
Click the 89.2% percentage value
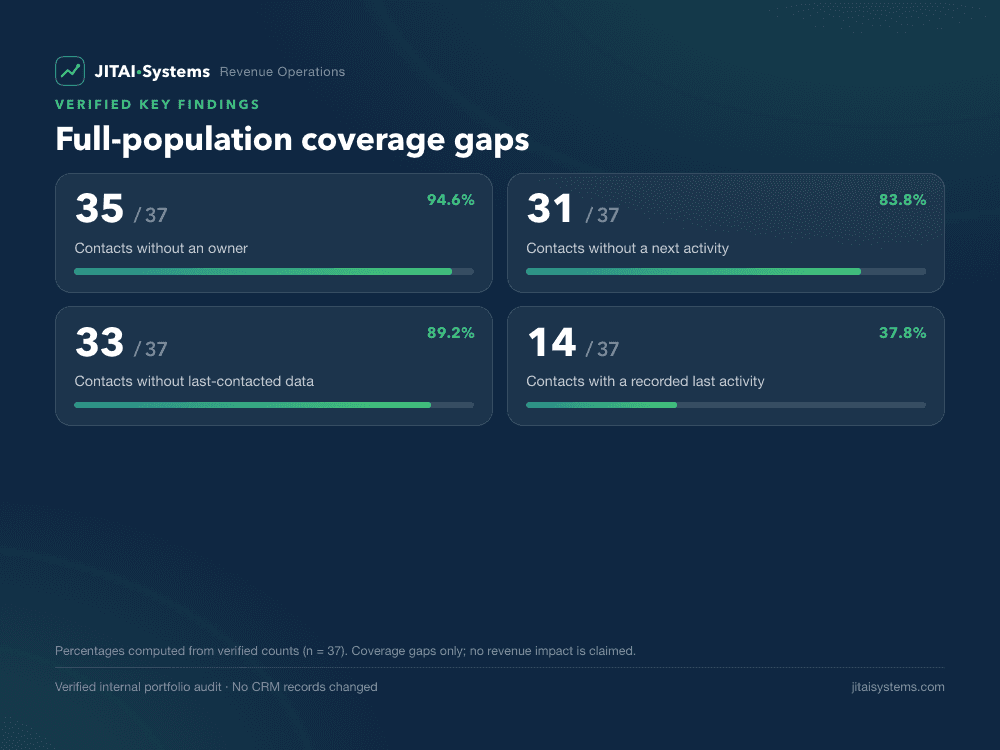[x=450, y=333]
